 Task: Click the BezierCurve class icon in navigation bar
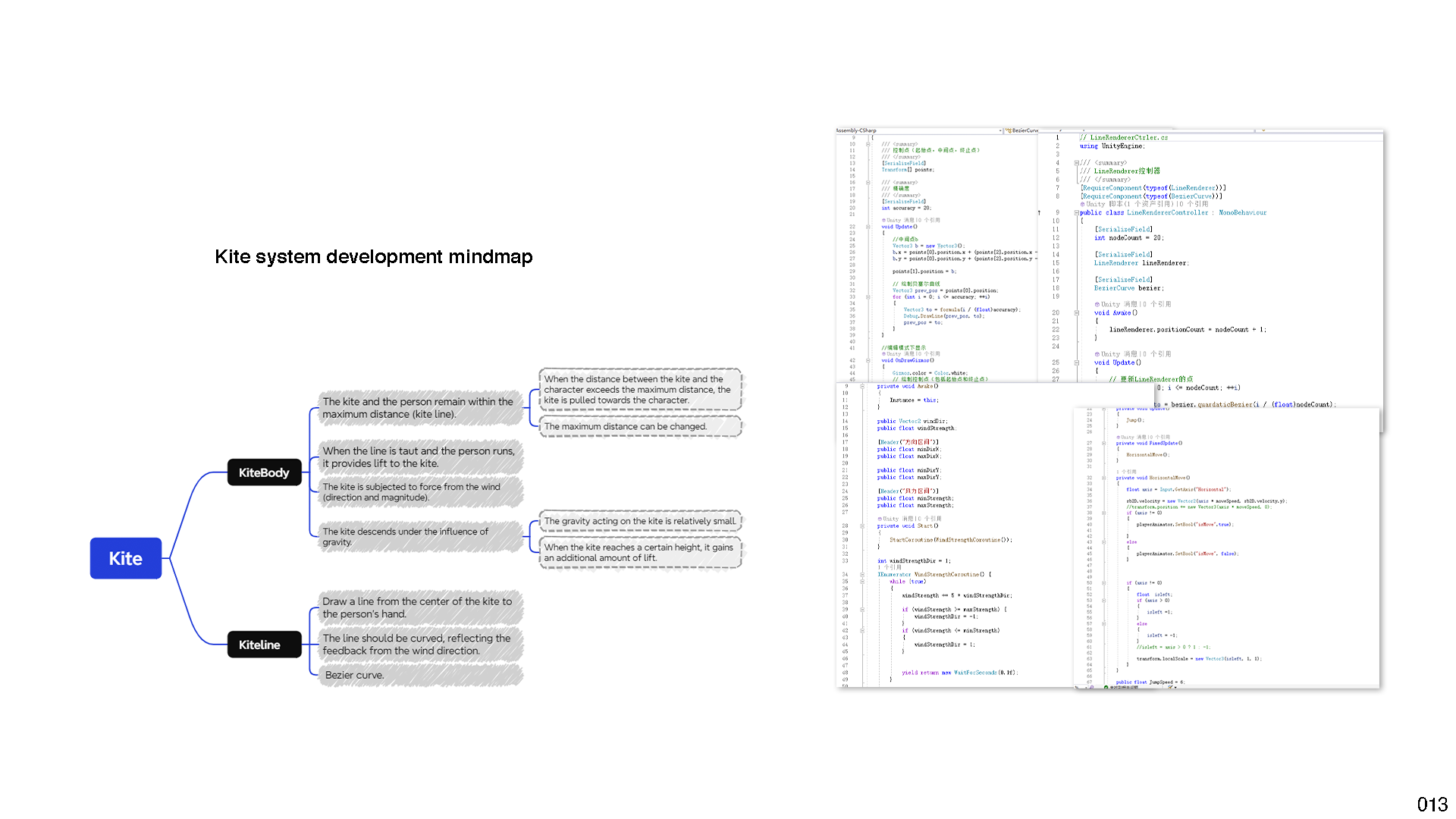pyautogui.click(x=1009, y=130)
